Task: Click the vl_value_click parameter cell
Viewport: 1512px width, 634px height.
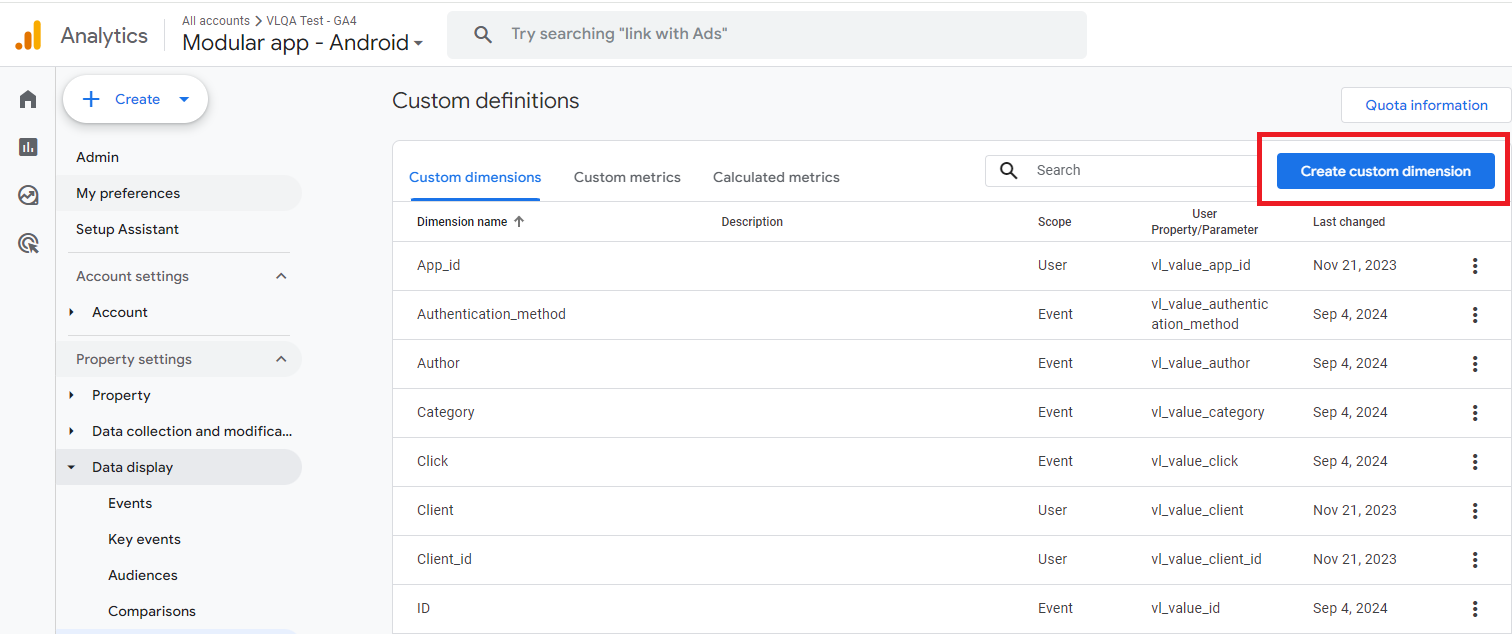Action: point(1194,461)
